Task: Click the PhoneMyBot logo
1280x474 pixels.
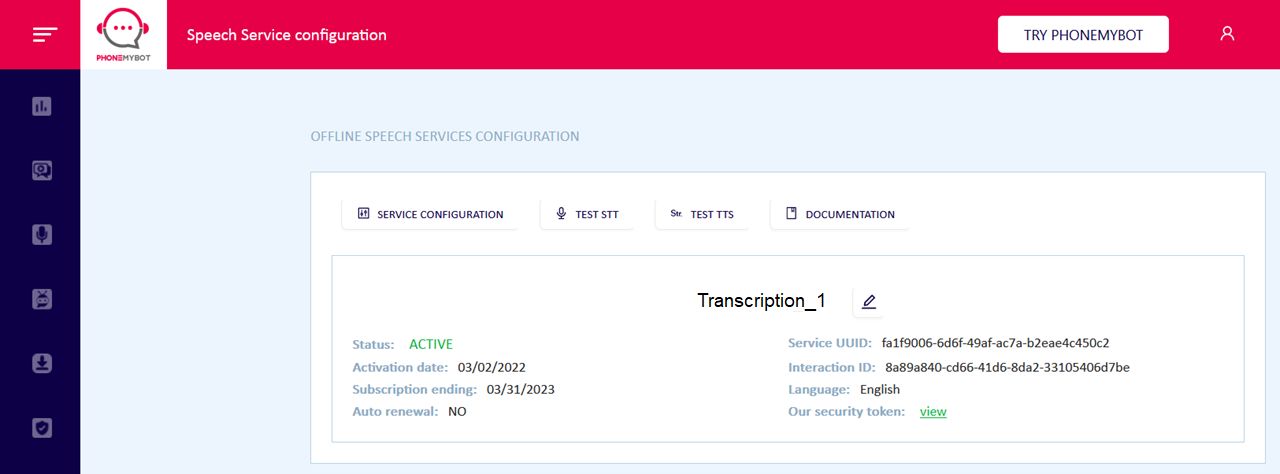Action: [123, 34]
